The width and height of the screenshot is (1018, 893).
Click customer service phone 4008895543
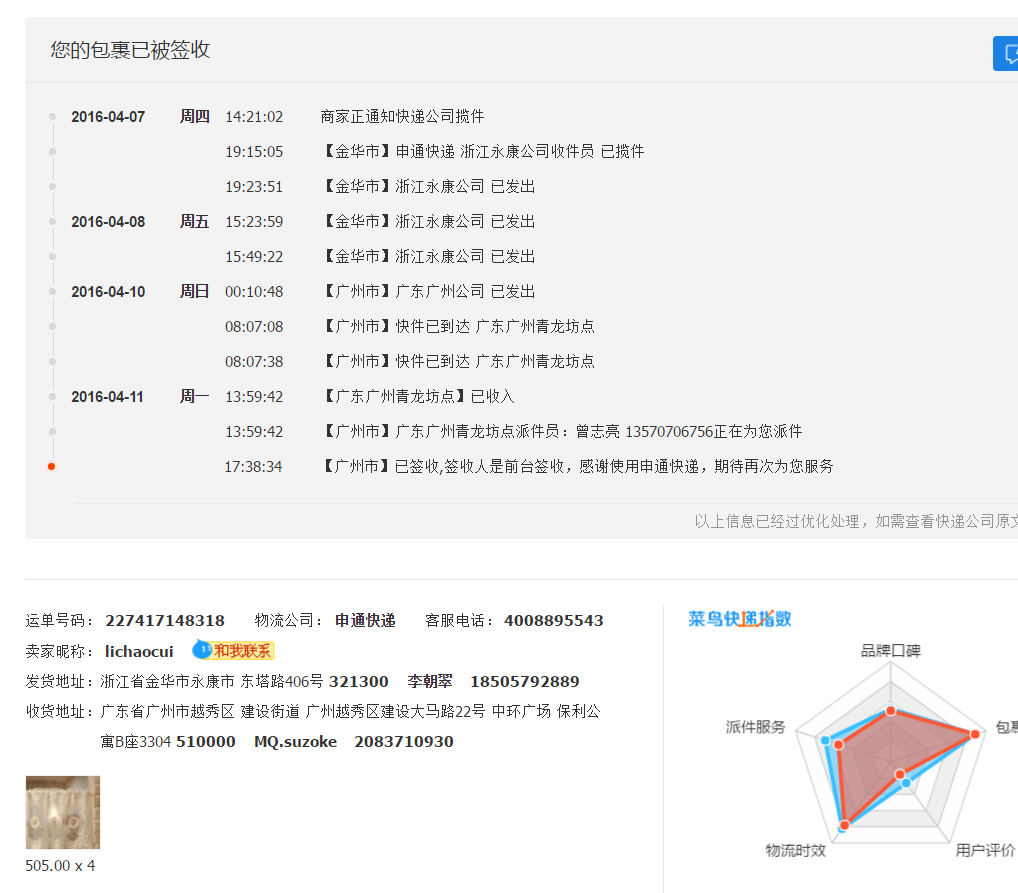pyautogui.click(x=554, y=621)
